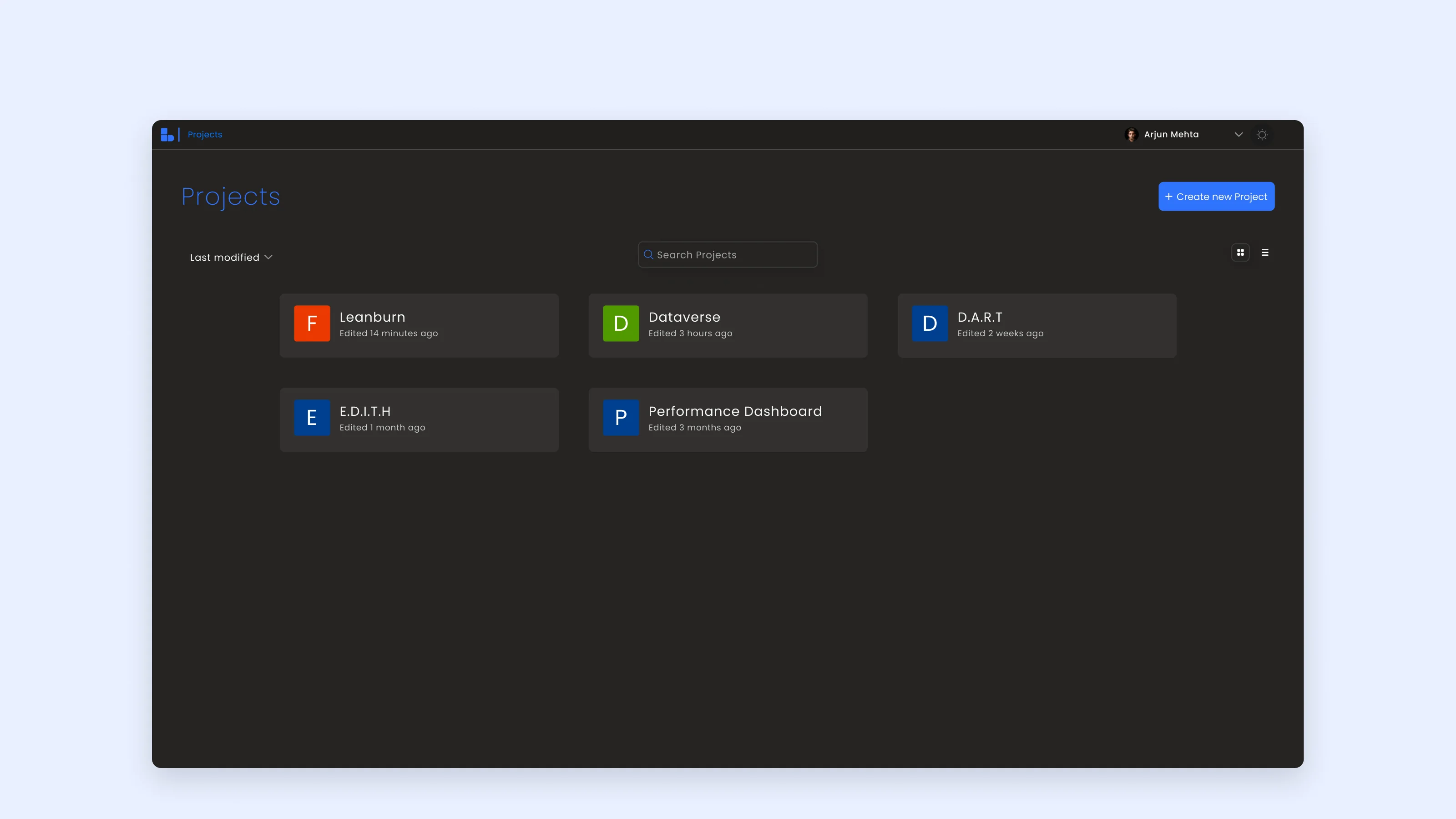Image resolution: width=1456 pixels, height=819 pixels.
Task: Open the E.D.I.T.H project card
Action: (x=419, y=420)
